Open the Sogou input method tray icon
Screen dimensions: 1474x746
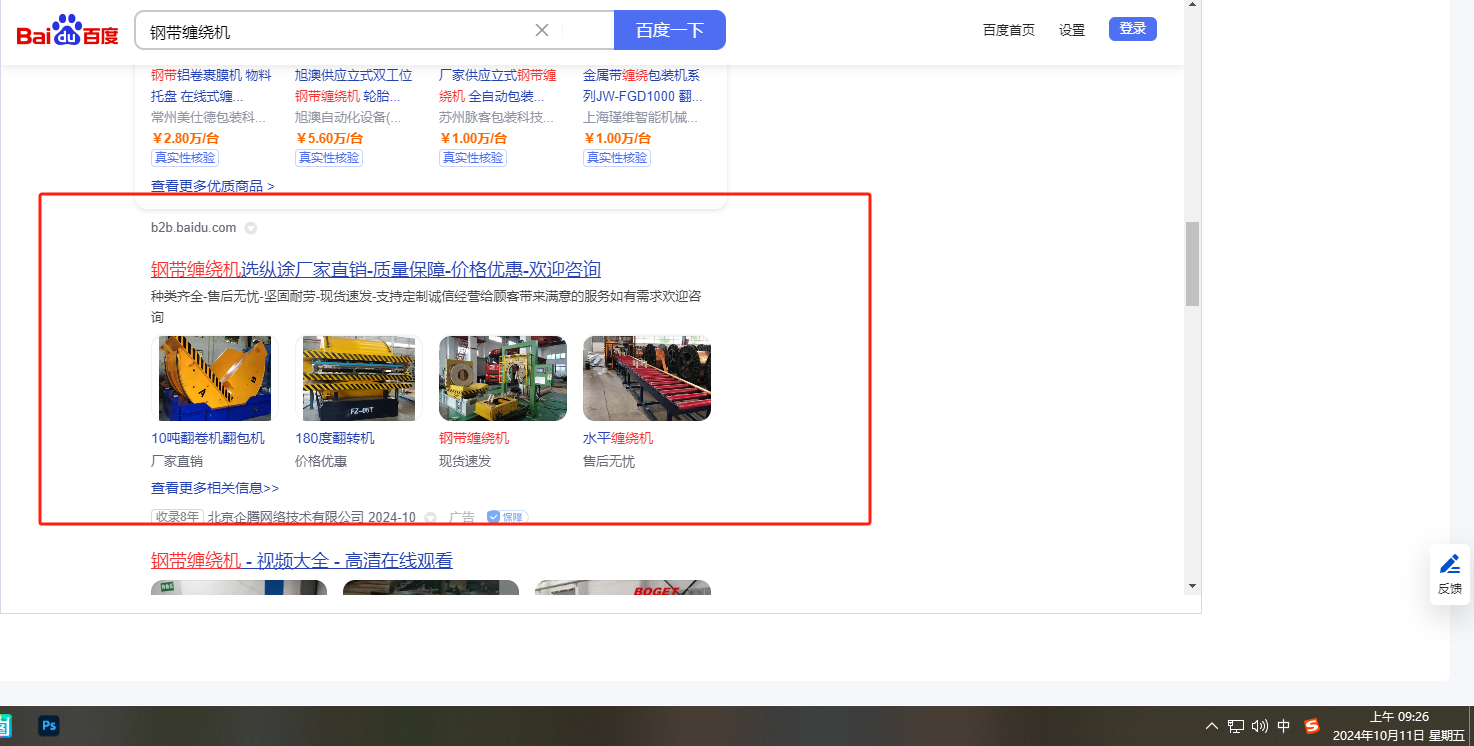click(x=1312, y=726)
